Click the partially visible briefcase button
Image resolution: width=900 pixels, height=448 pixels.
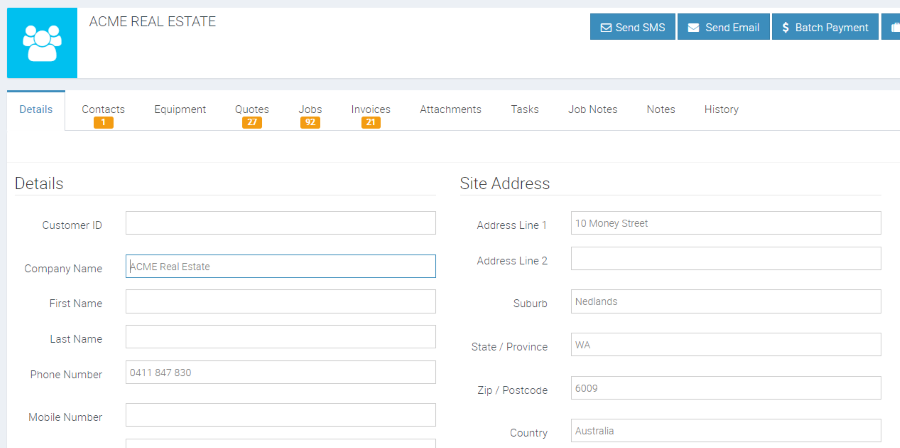coord(891,27)
